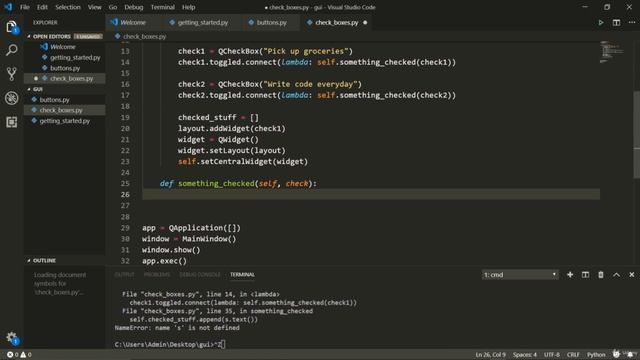The height and width of the screenshot is (360, 640).
Task: Change line endings via CRLF status item
Action: click(x=573, y=355)
